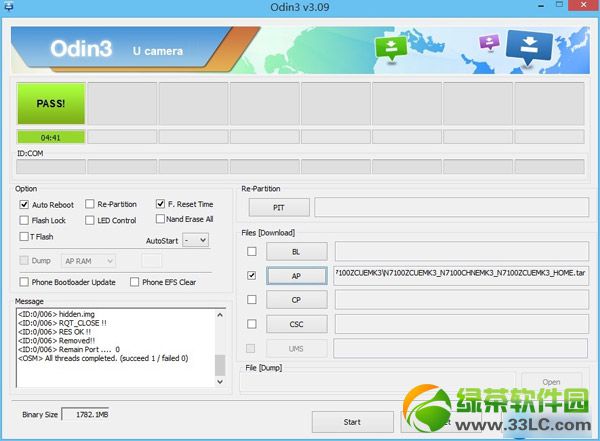Click the 'All threads completed' message line

coord(103,358)
